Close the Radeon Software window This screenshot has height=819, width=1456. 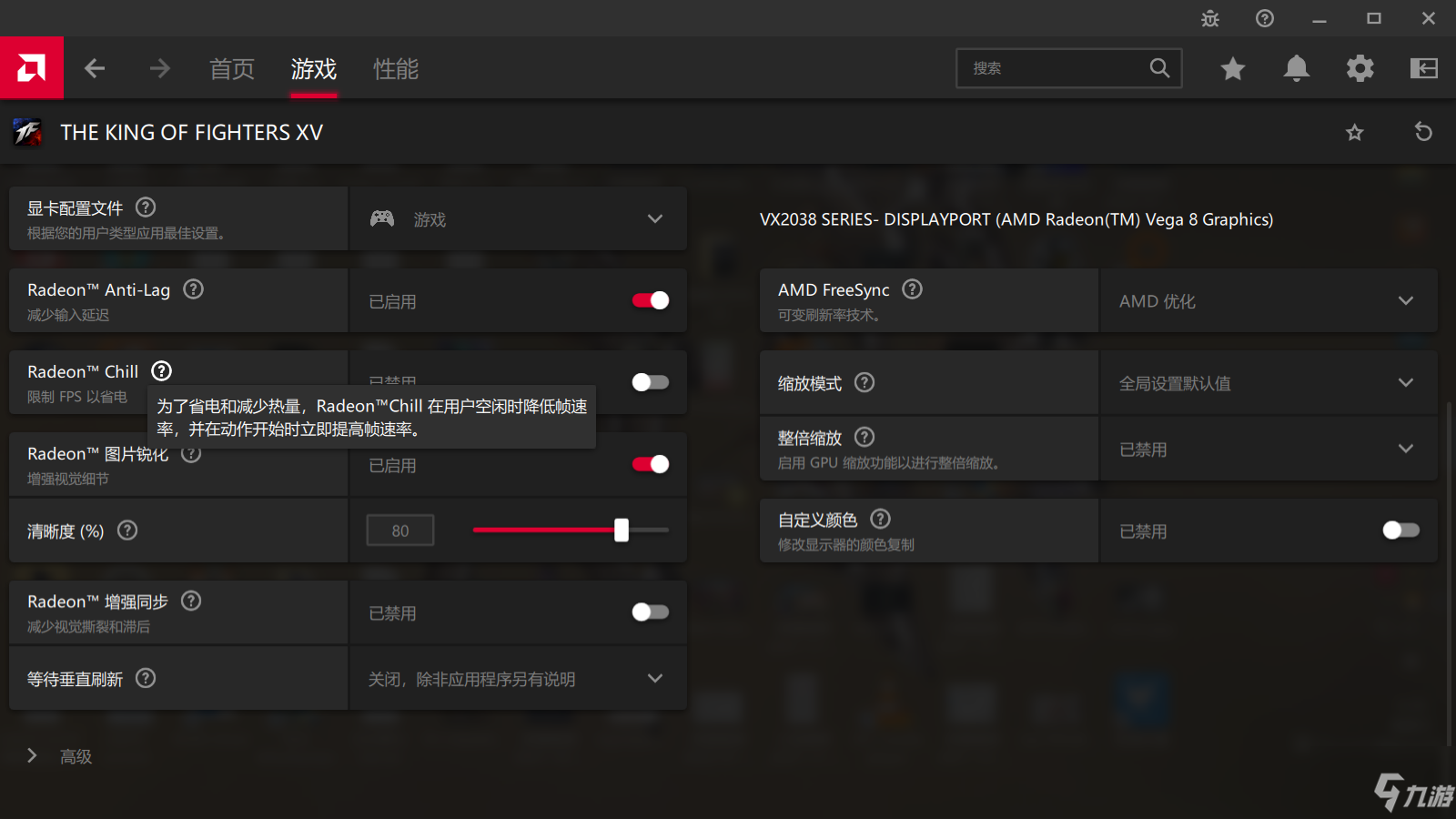[x=1429, y=18]
